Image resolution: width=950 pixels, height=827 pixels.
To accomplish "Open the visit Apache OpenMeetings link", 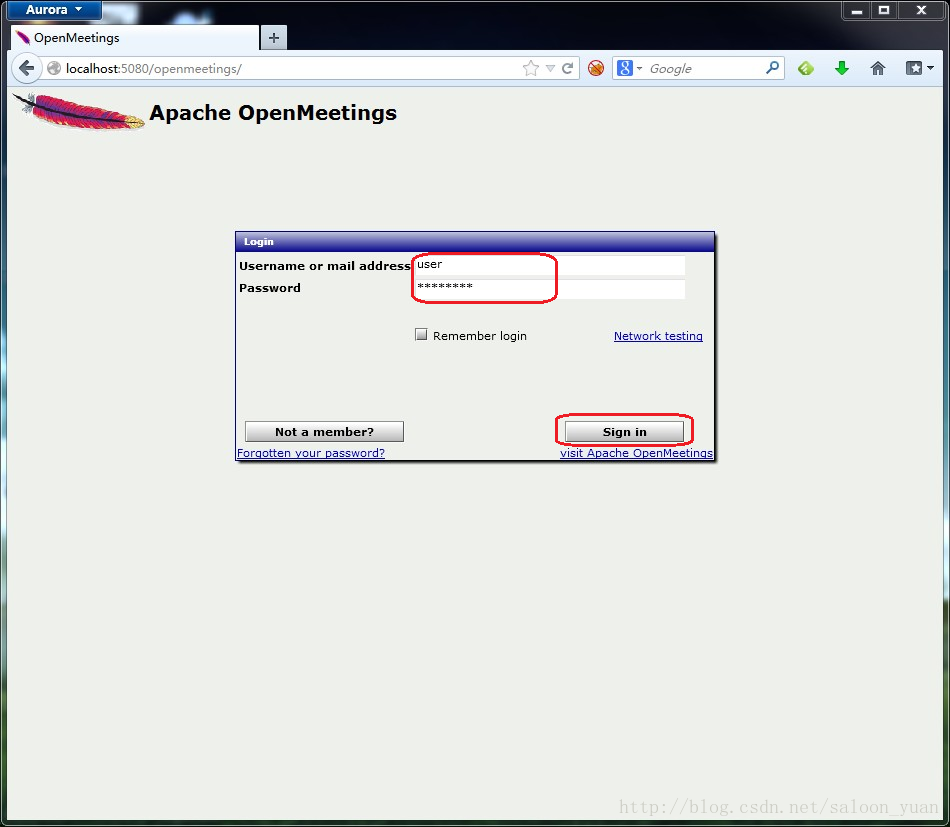I will tap(636, 453).
